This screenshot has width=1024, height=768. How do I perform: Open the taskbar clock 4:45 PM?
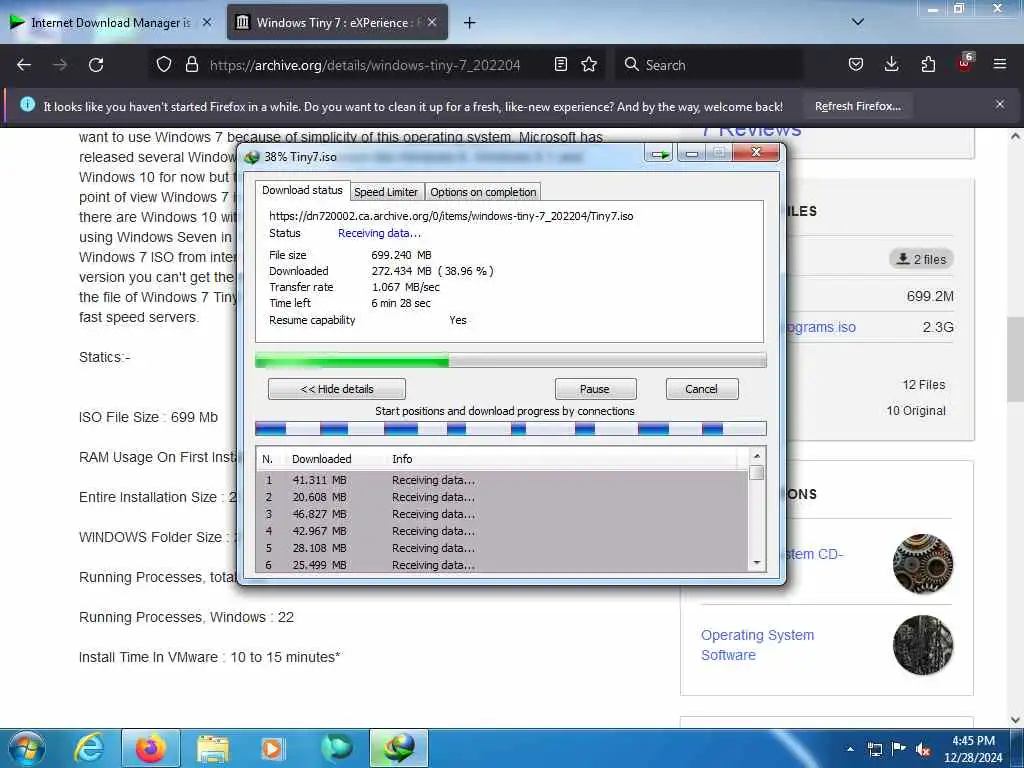click(x=973, y=749)
